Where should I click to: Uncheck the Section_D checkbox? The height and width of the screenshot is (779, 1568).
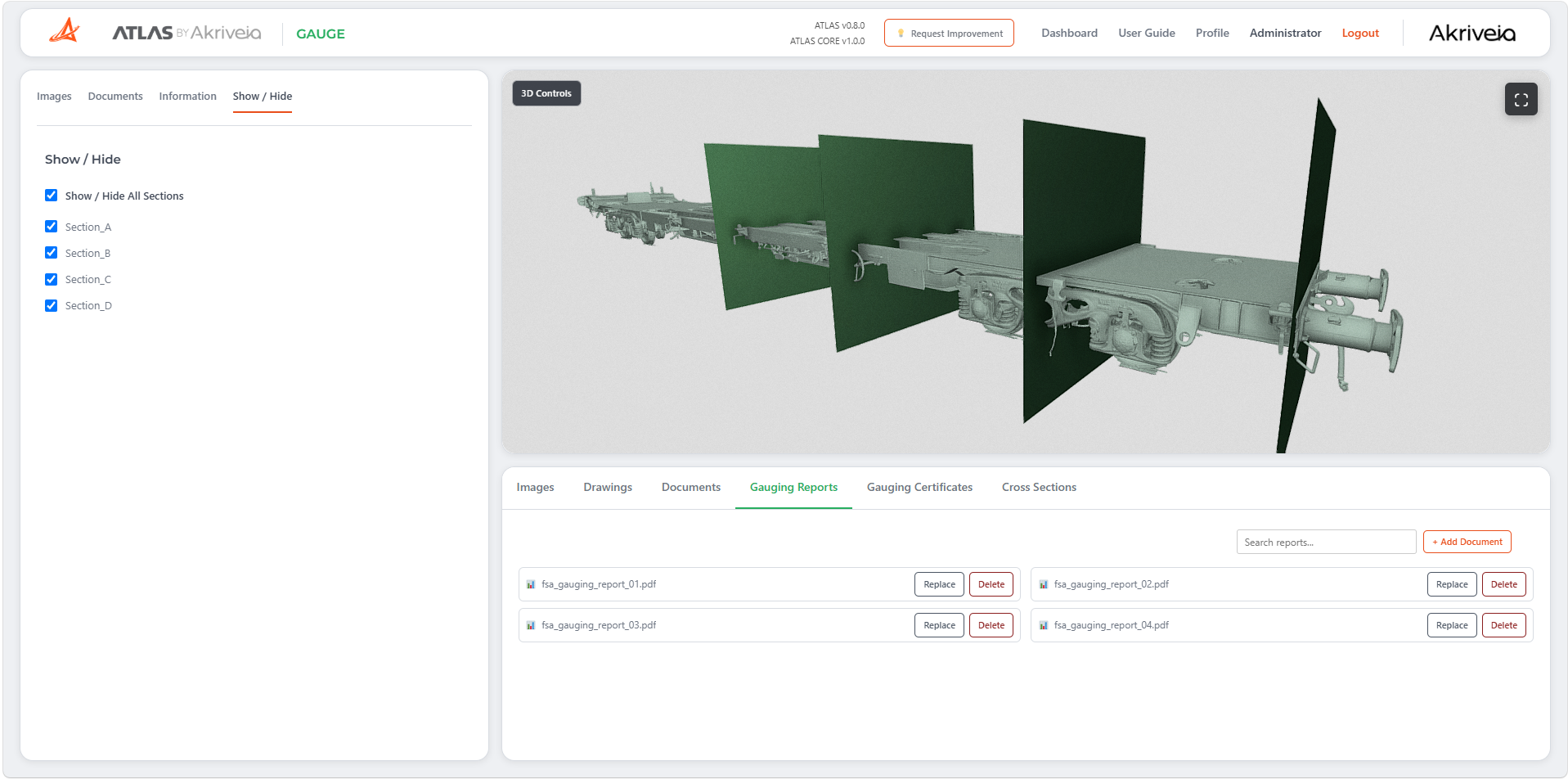(x=51, y=305)
